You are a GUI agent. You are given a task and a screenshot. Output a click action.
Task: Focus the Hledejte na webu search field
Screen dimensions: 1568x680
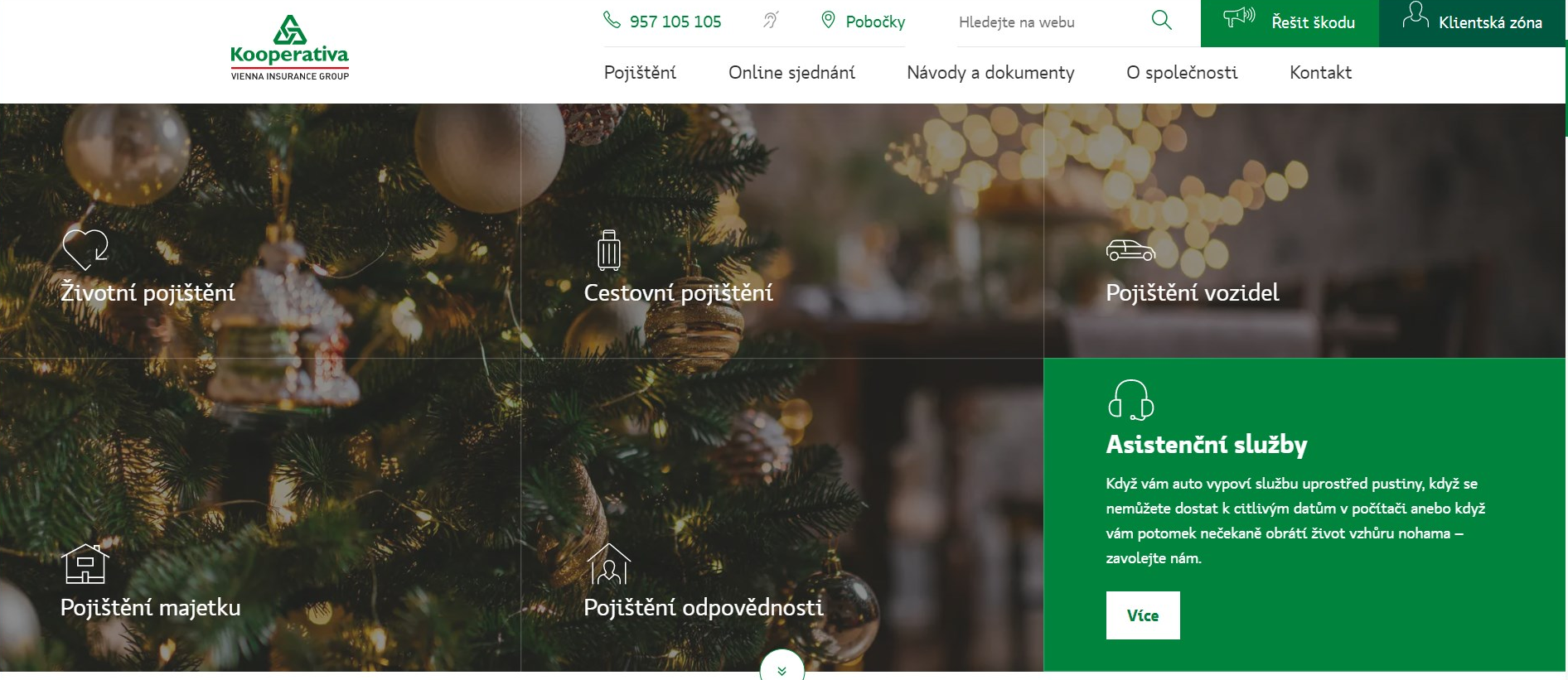(1048, 22)
